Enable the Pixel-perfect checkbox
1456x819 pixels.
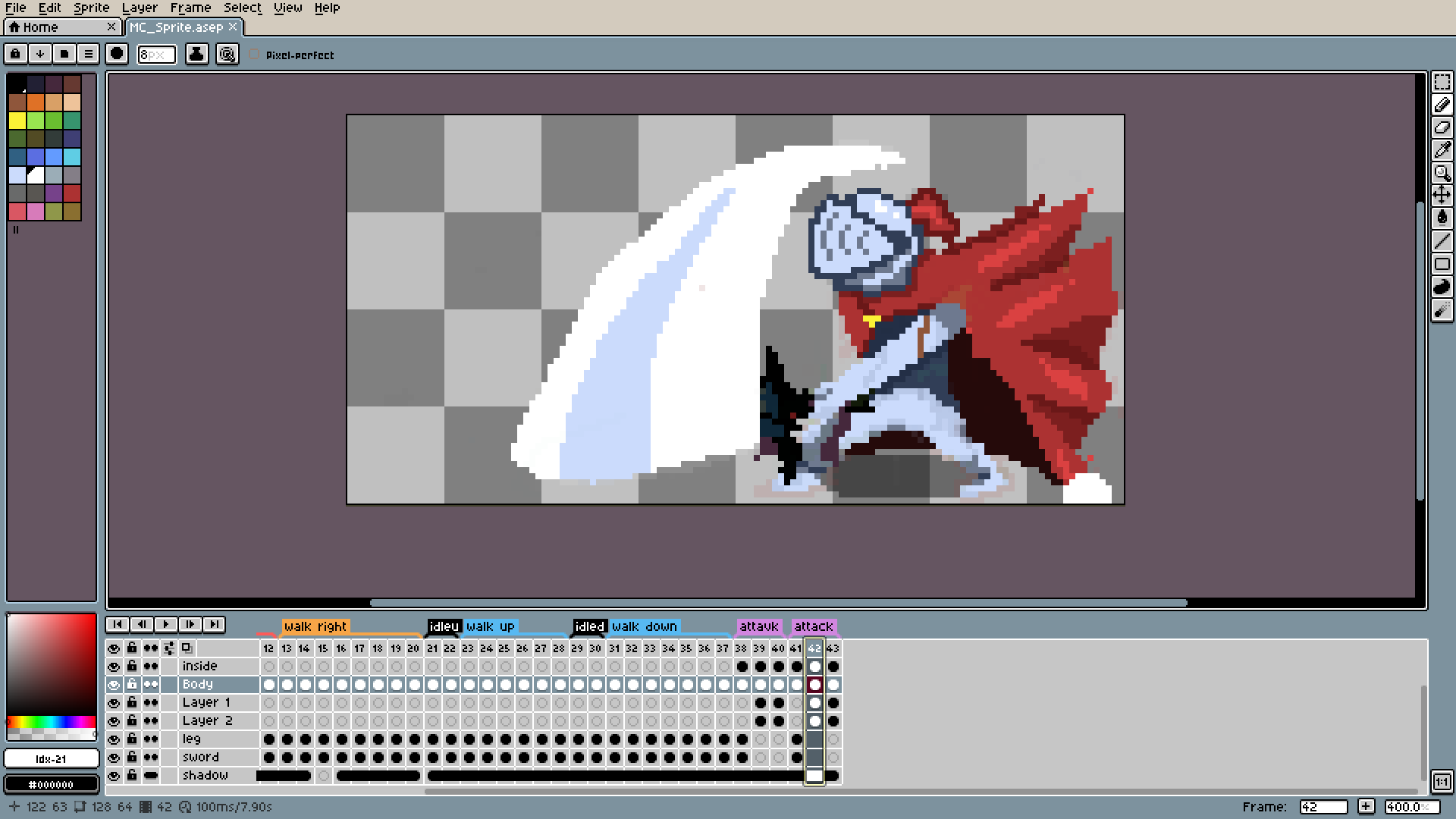click(x=255, y=55)
